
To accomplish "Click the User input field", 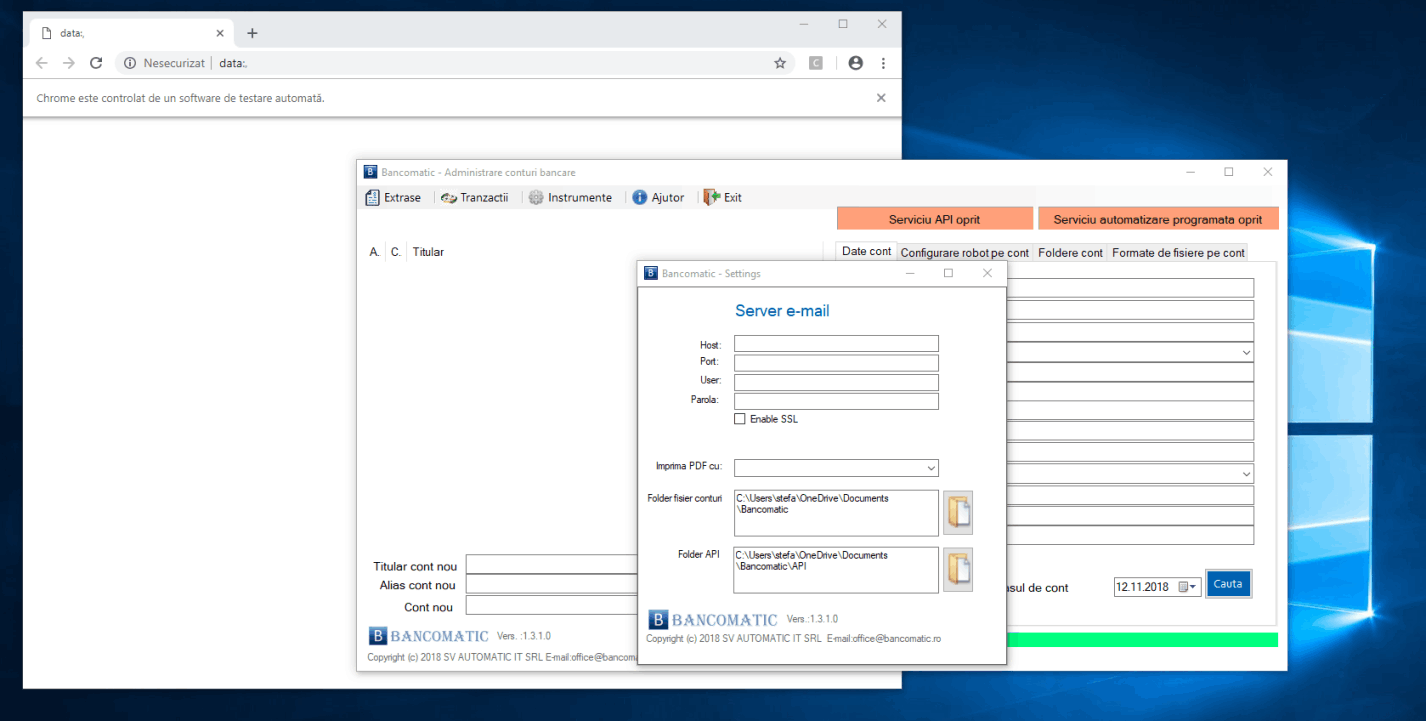I will click(836, 382).
